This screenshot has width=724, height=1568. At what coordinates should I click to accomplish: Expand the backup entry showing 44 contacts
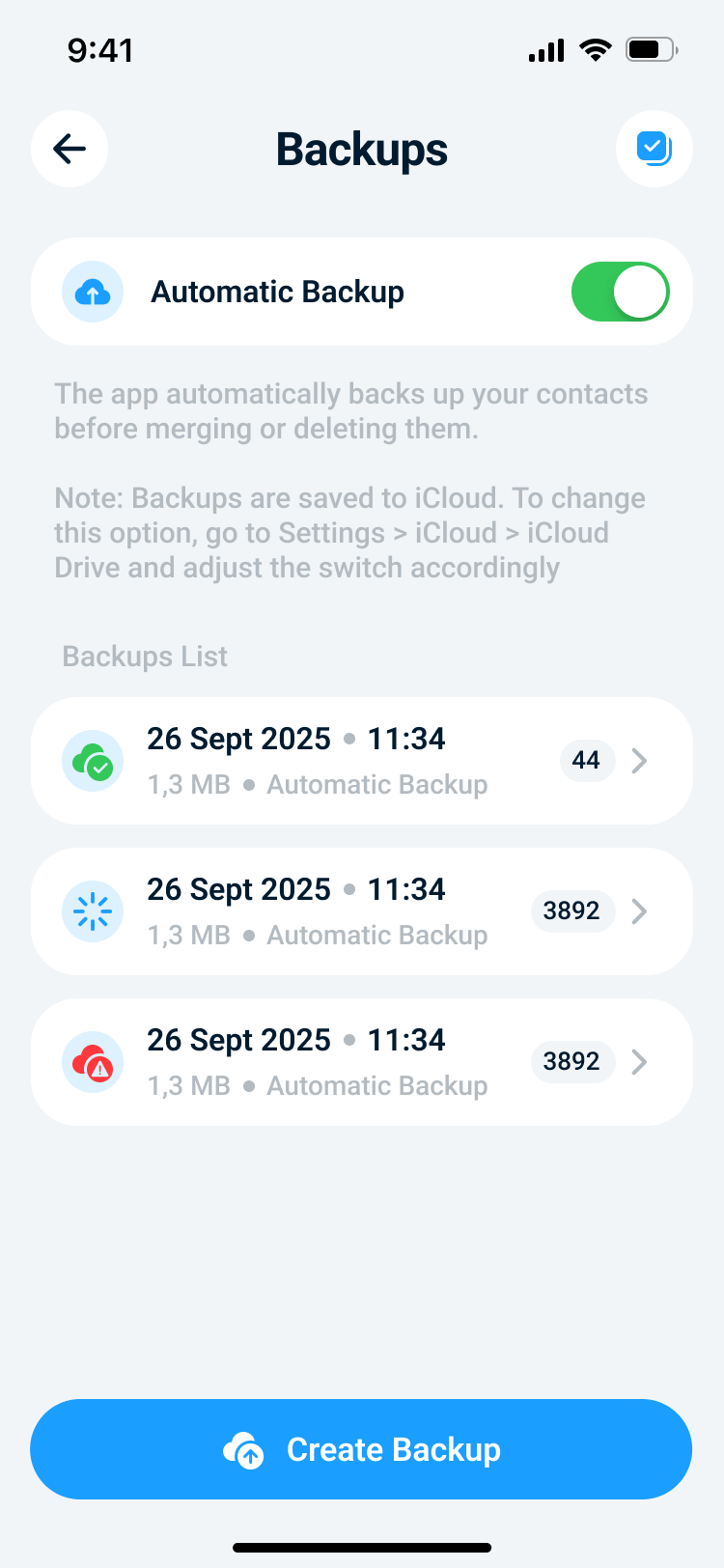tap(638, 761)
